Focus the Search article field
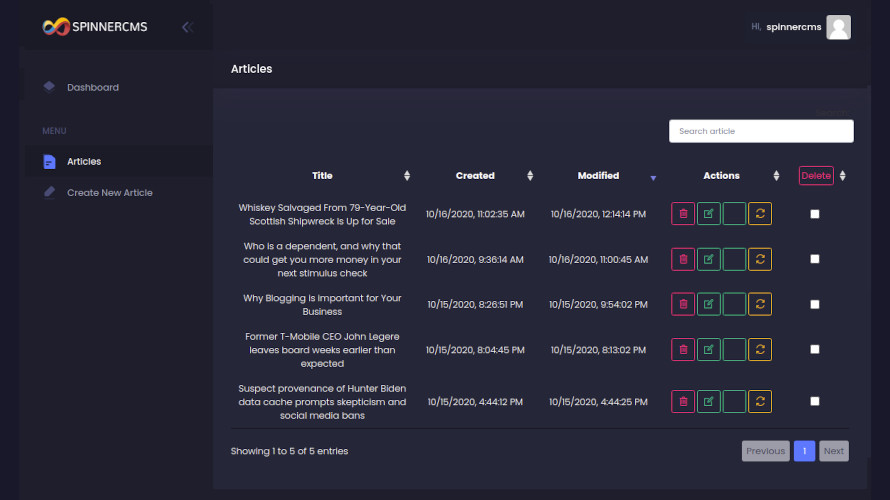 click(x=761, y=131)
